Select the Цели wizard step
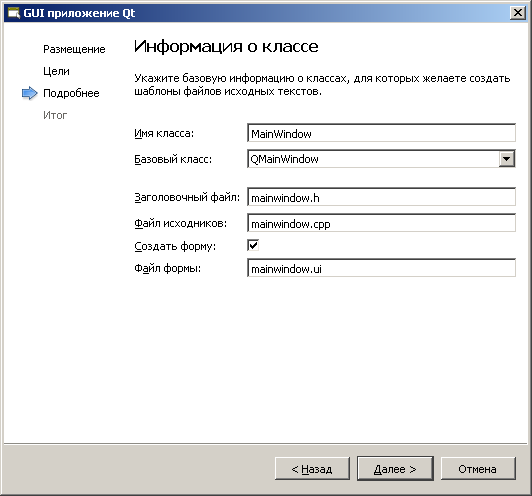The width and height of the screenshot is (532, 496). pos(56,71)
